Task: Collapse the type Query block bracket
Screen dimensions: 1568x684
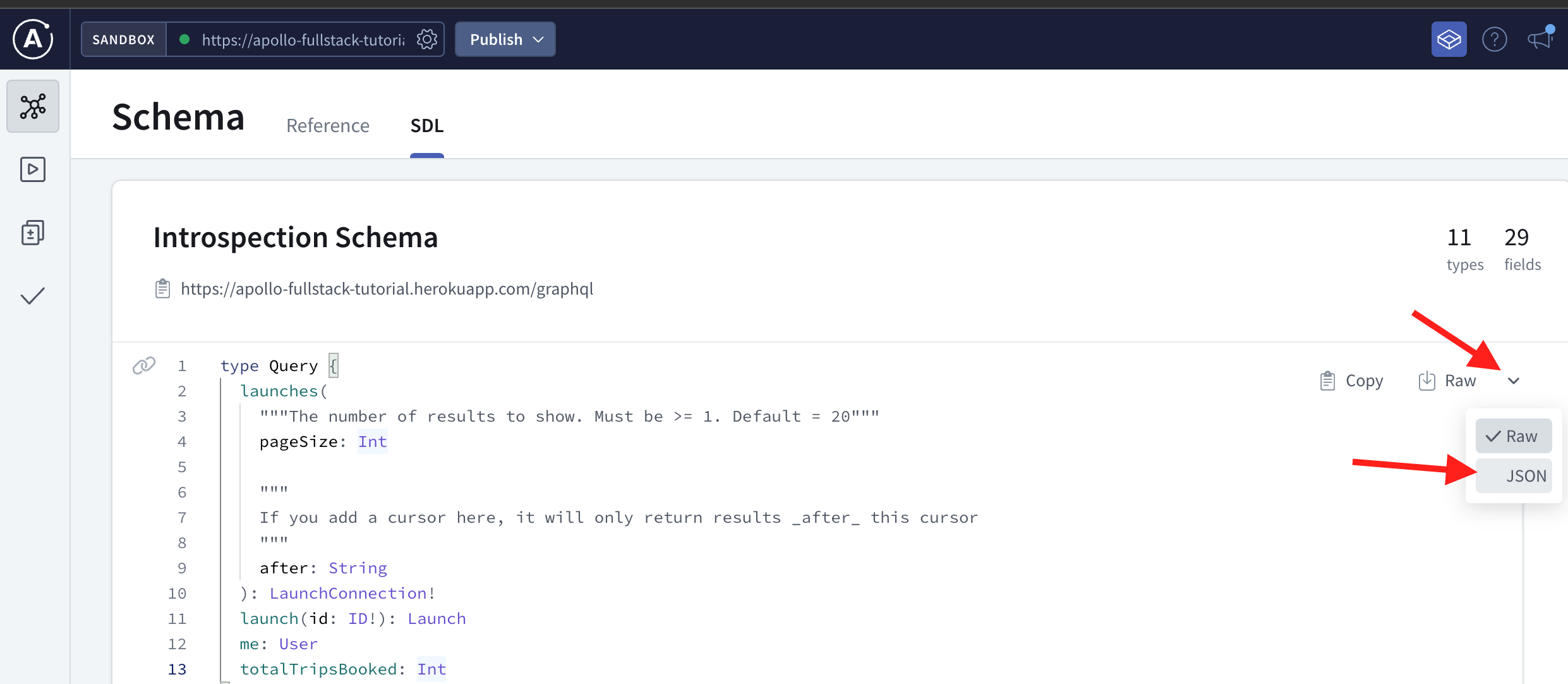Action: pyautogui.click(x=334, y=365)
